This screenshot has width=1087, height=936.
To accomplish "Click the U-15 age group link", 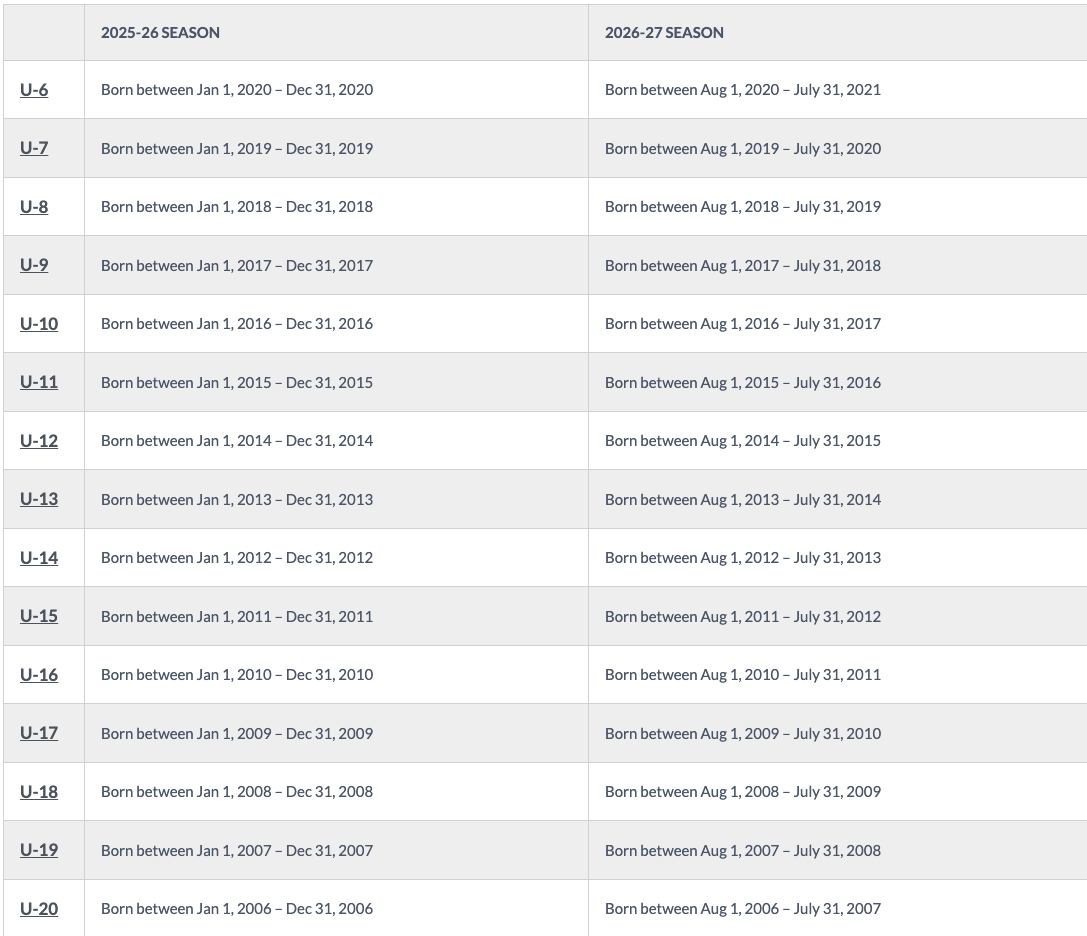I will click(x=39, y=616).
